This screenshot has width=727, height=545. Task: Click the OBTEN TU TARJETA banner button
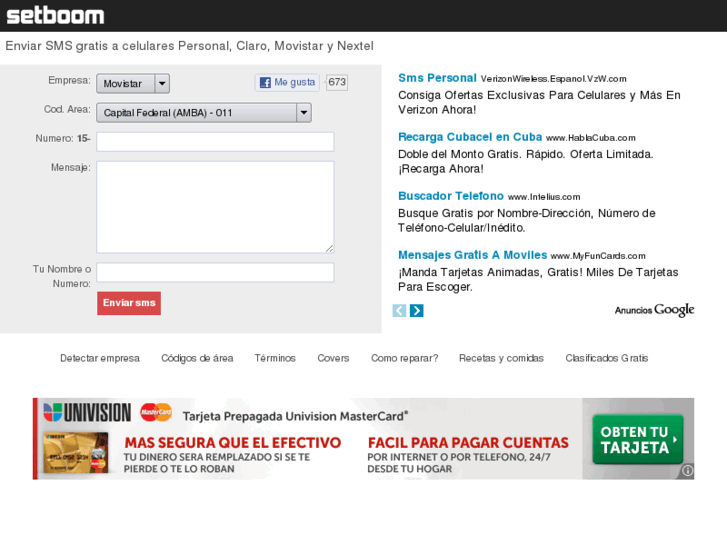(x=638, y=439)
